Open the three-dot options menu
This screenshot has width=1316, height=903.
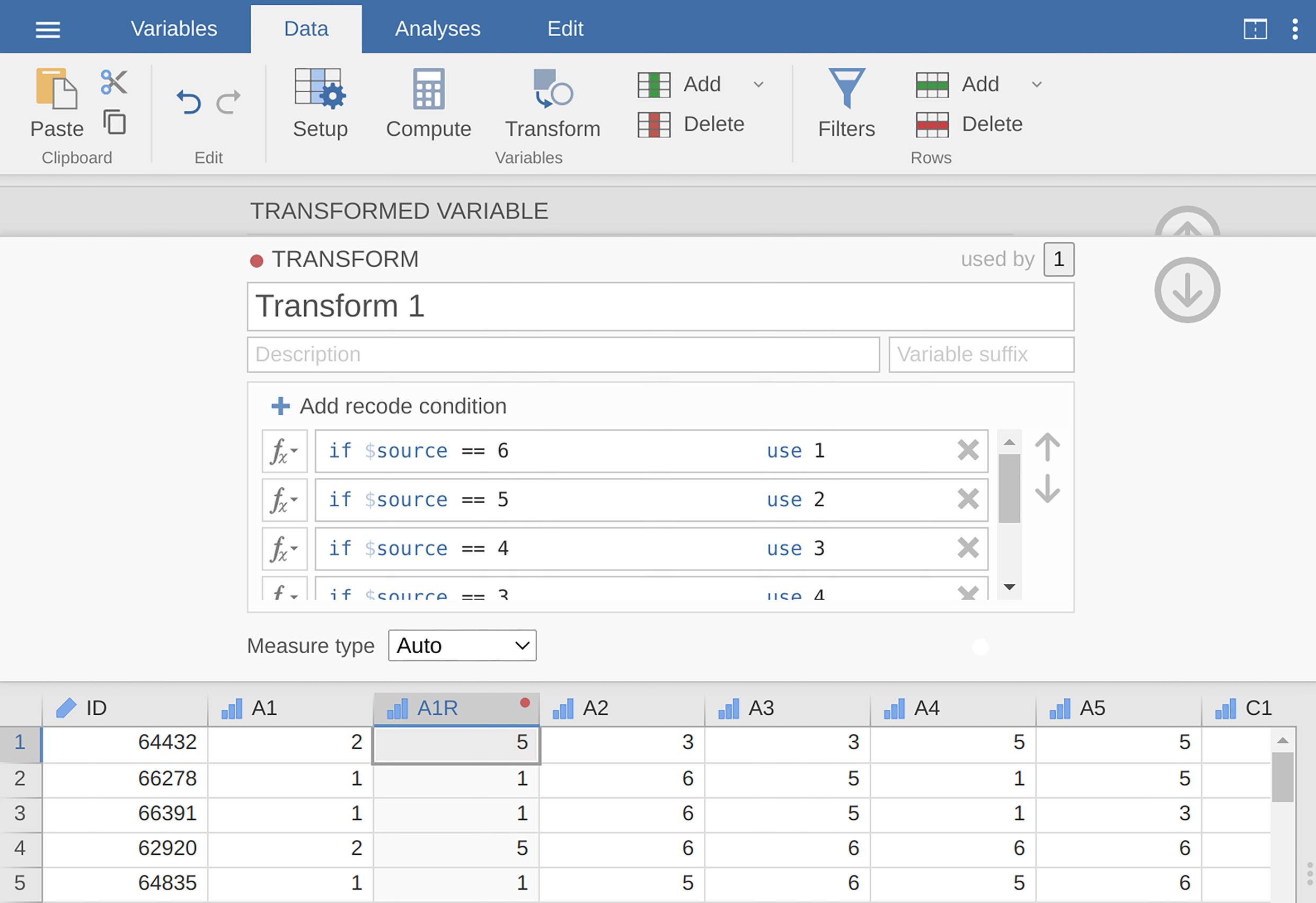point(1295,29)
